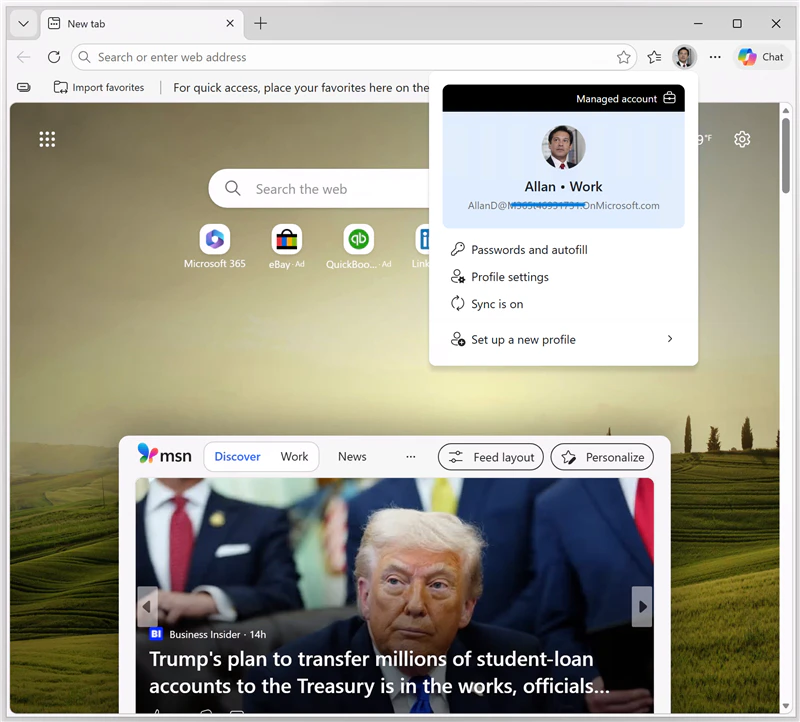The width and height of the screenshot is (800, 722).
Task: Close the New tab
Action: click(x=230, y=23)
